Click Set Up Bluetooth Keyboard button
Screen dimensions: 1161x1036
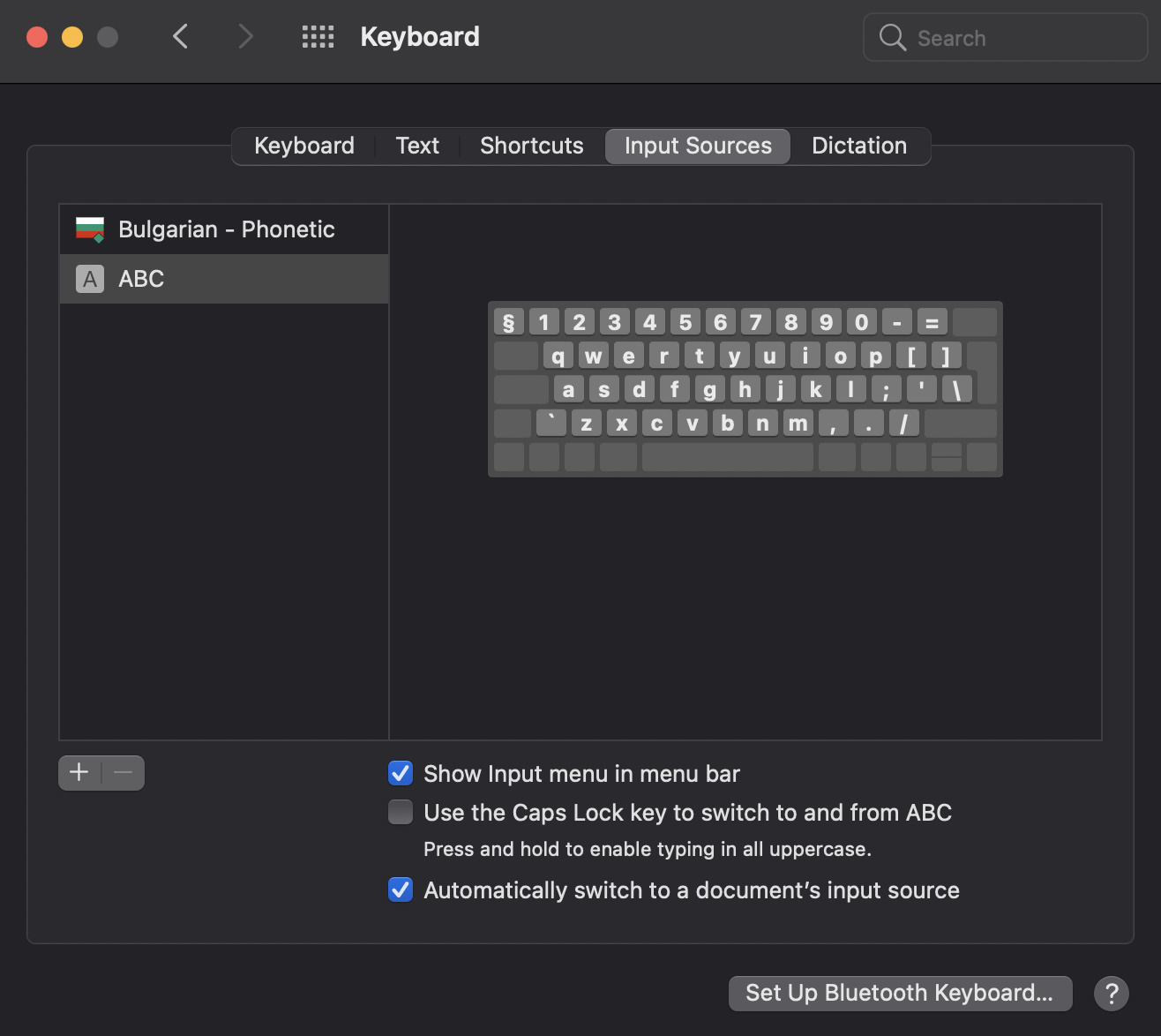click(x=900, y=993)
